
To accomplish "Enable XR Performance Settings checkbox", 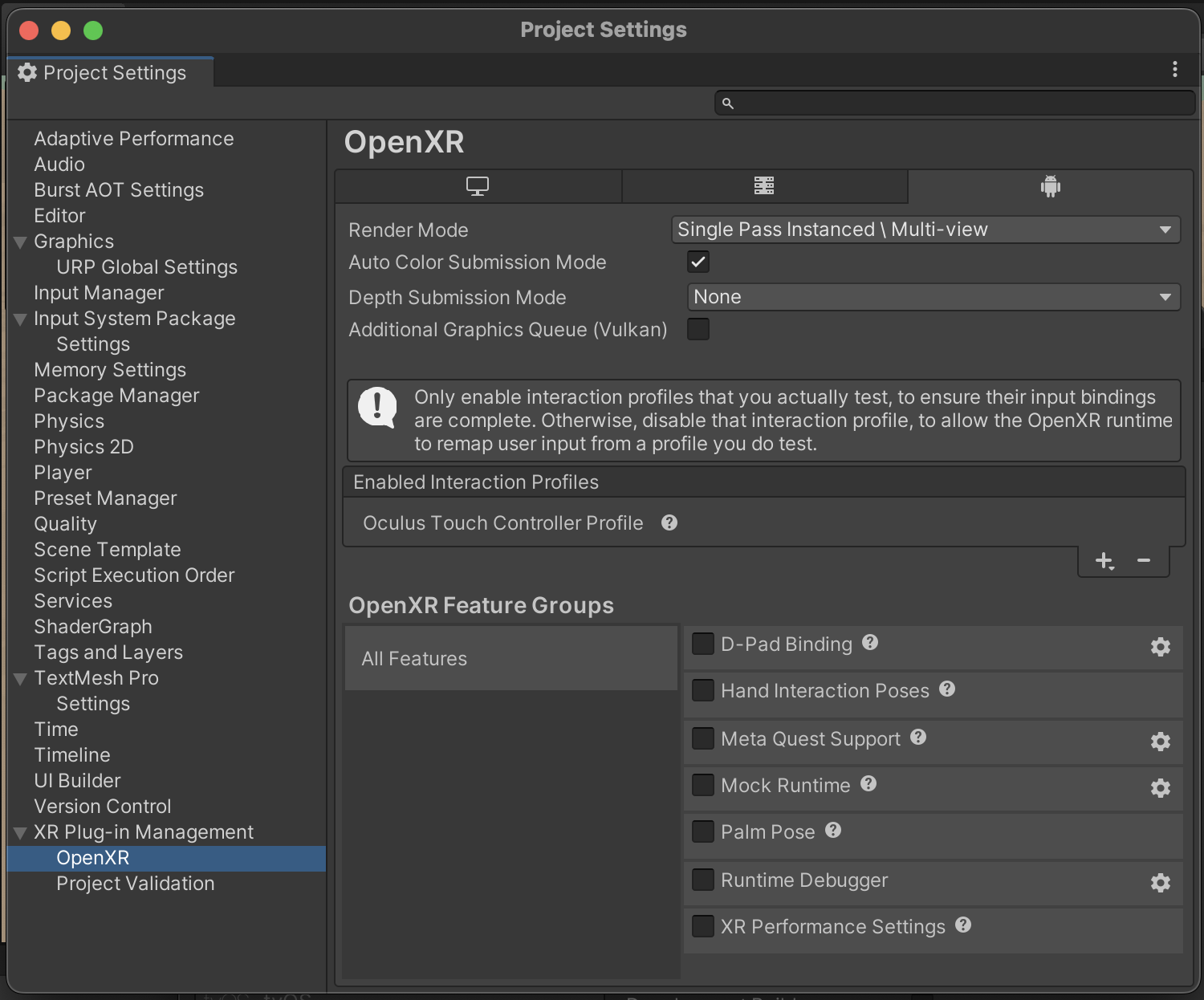I will click(x=703, y=926).
